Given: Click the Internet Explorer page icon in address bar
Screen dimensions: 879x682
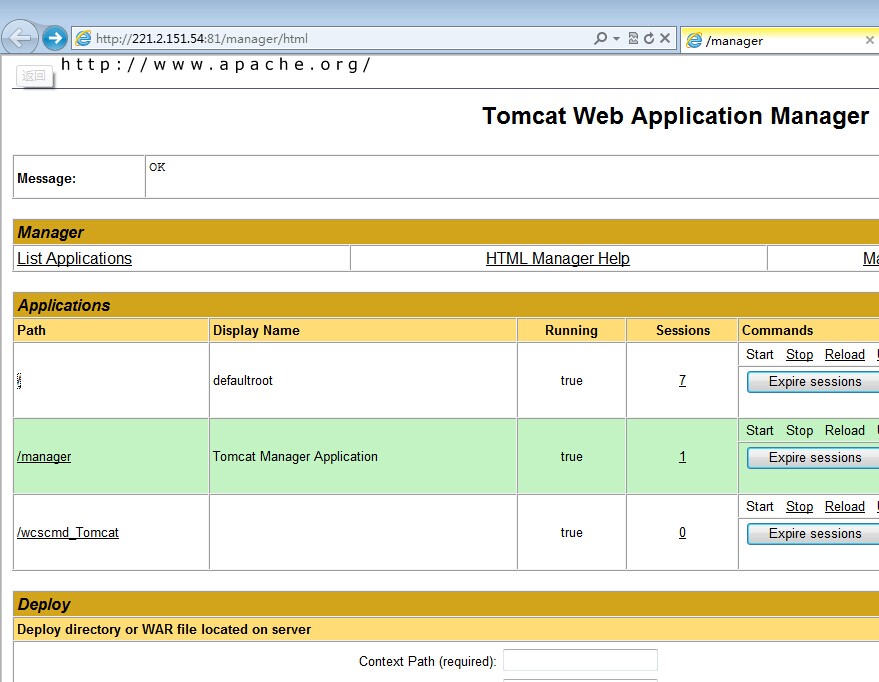Looking at the screenshot, I should (84, 38).
